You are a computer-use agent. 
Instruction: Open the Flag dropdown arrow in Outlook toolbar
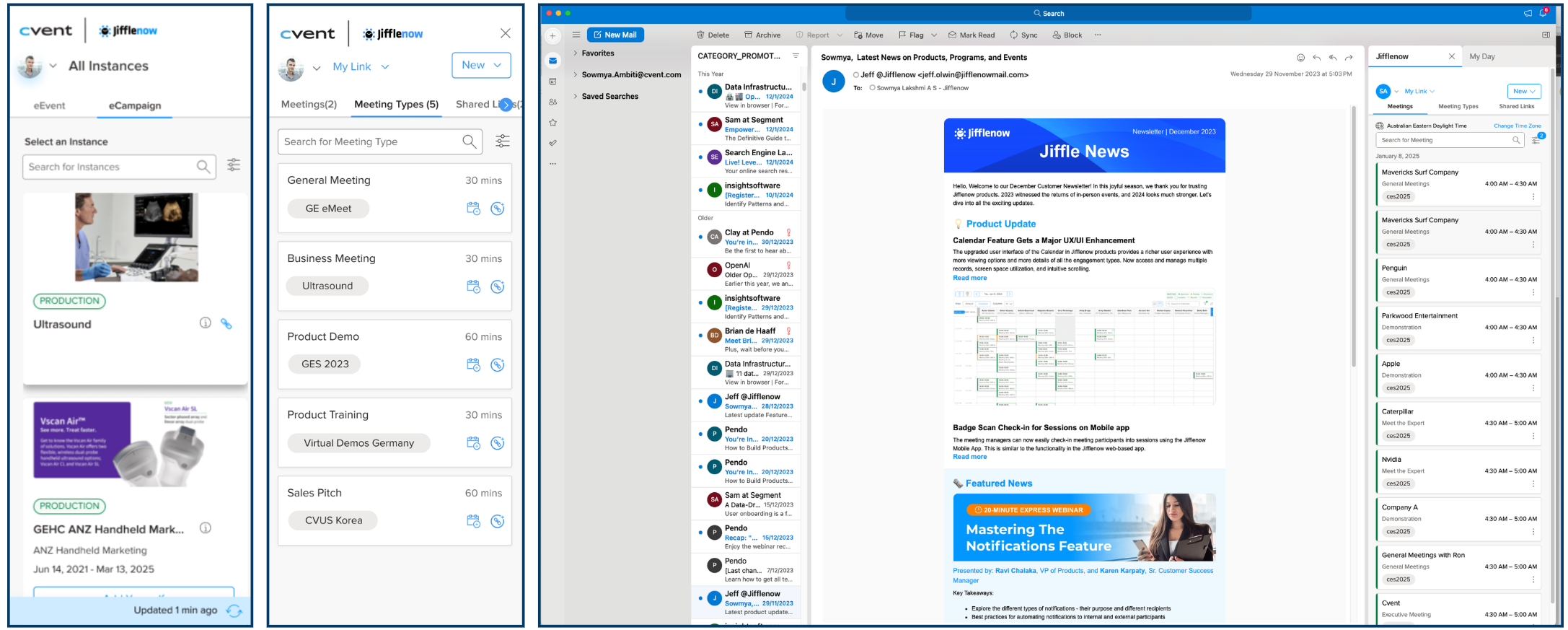[x=934, y=35]
